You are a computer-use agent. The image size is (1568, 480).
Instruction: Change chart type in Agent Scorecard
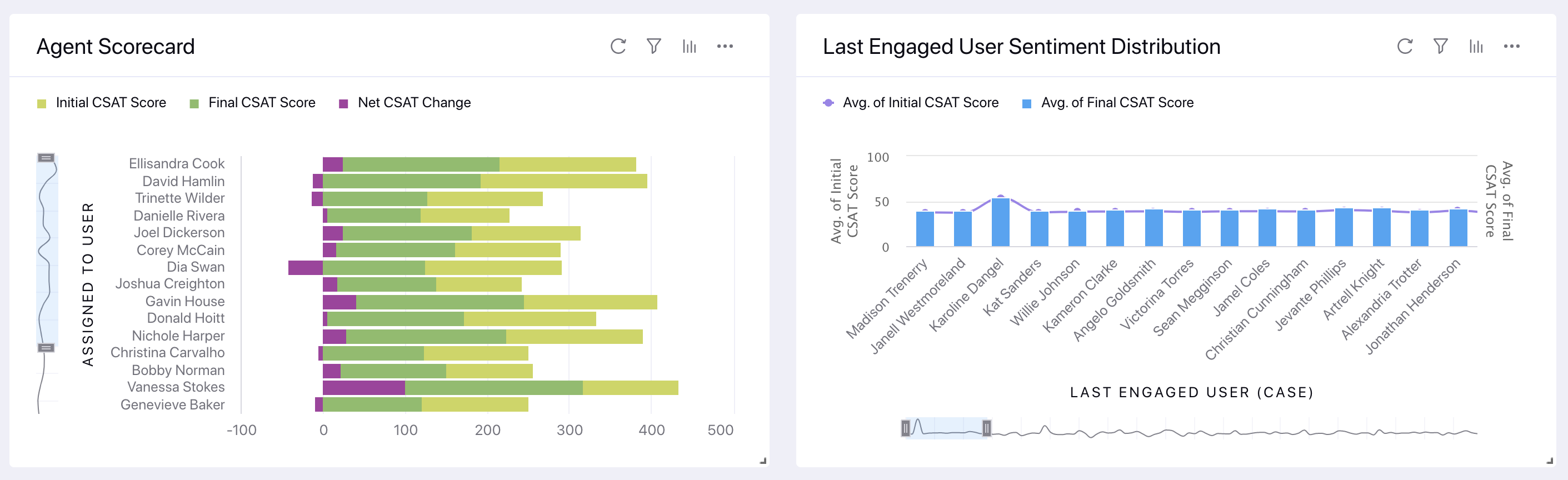point(689,46)
